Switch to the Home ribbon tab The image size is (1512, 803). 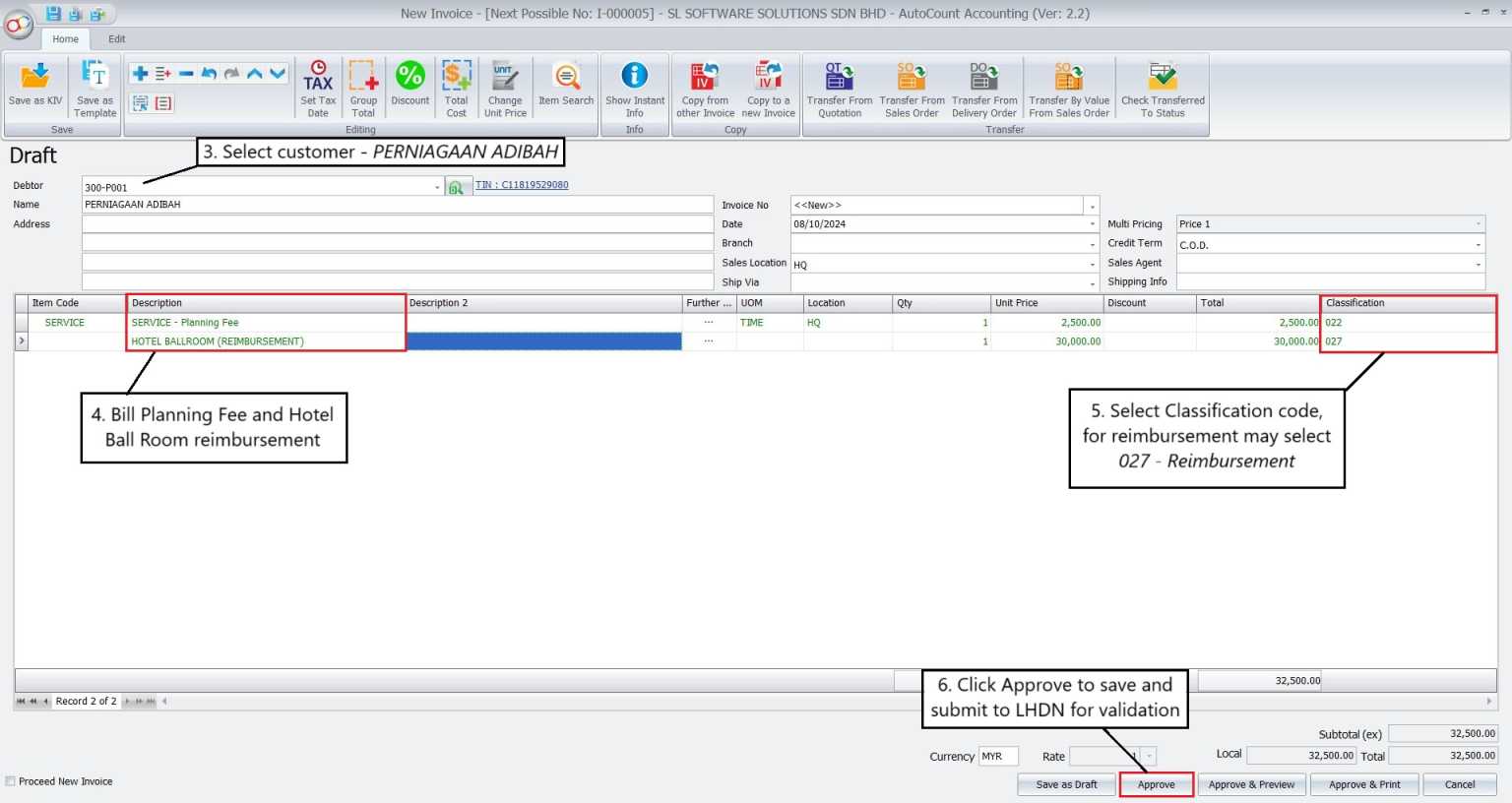(x=66, y=39)
